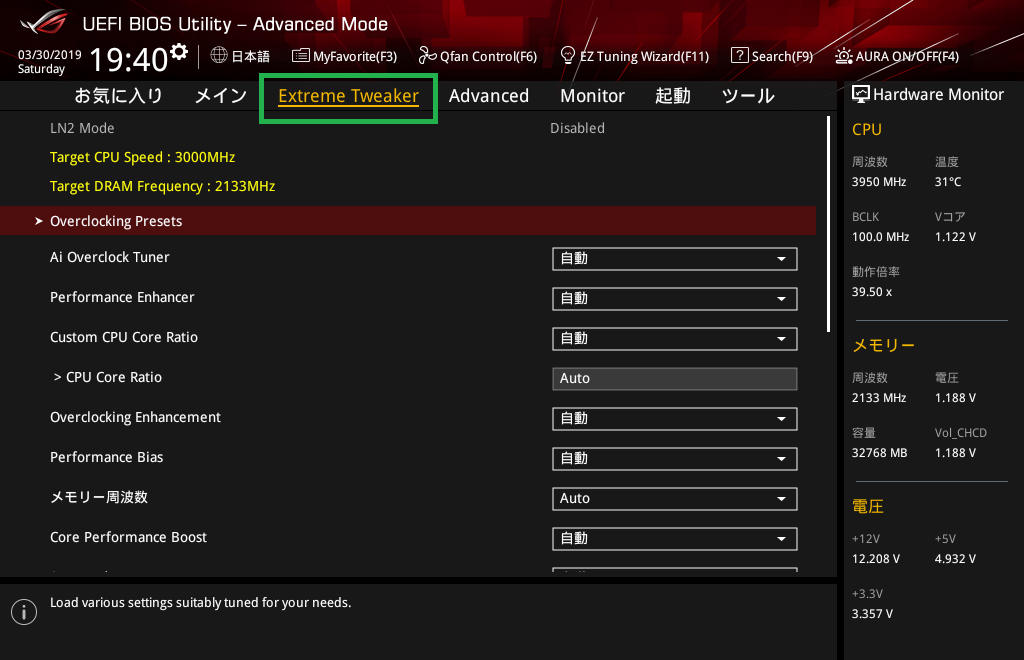This screenshot has width=1024, height=660.
Task: Click the CPU Core Ratio Auto field
Action: click(675, 379)
